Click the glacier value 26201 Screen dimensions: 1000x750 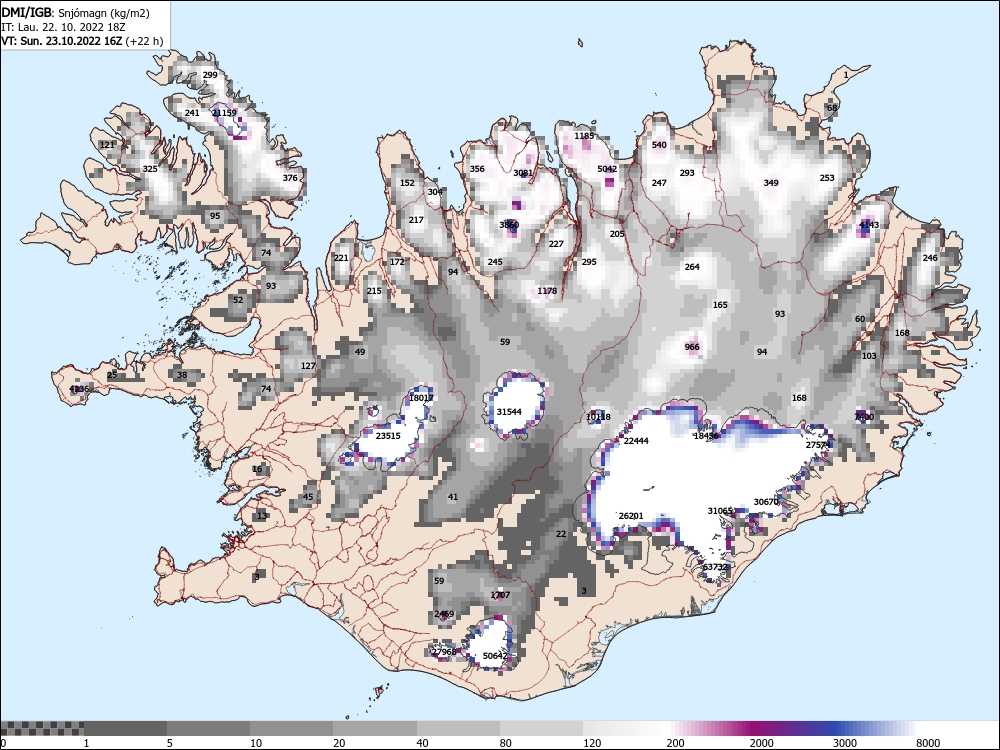click(631, 516)
